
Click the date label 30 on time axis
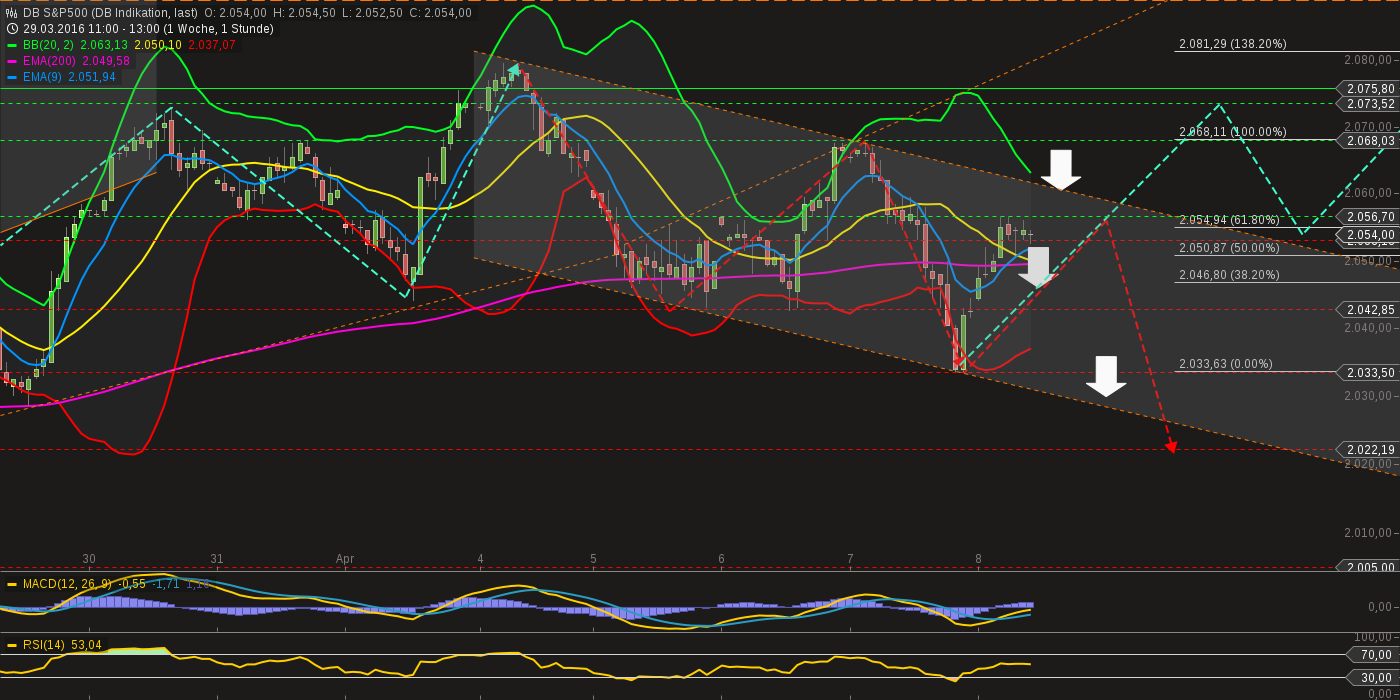coord(89,559)
